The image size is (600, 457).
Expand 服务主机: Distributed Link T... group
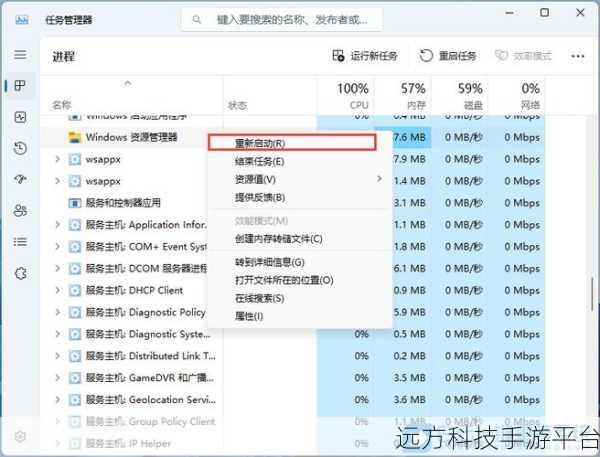click(x=57, y=356)
